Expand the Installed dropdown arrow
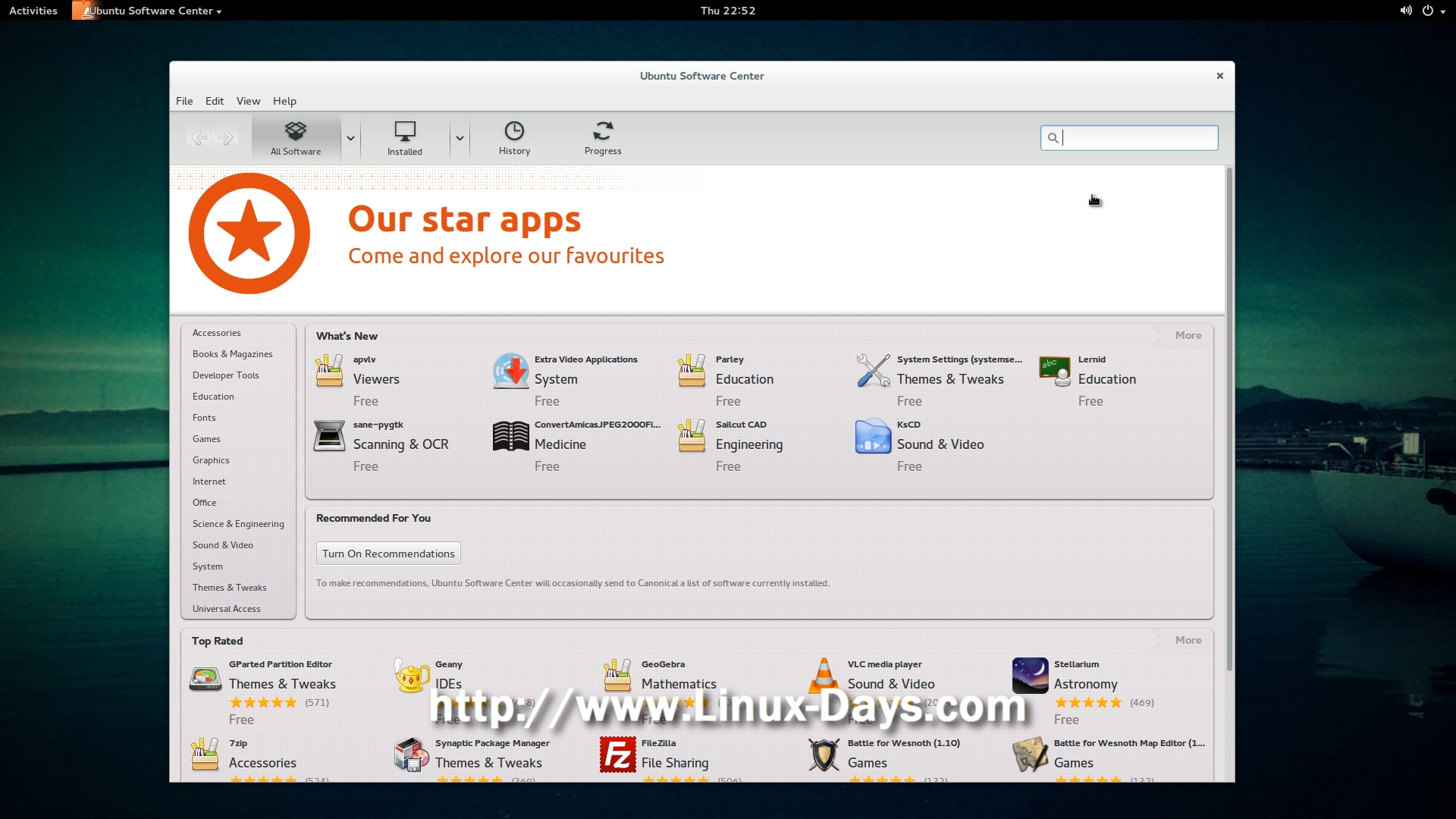The height and width of the screenshot is (819, 1456). (460, 138)
